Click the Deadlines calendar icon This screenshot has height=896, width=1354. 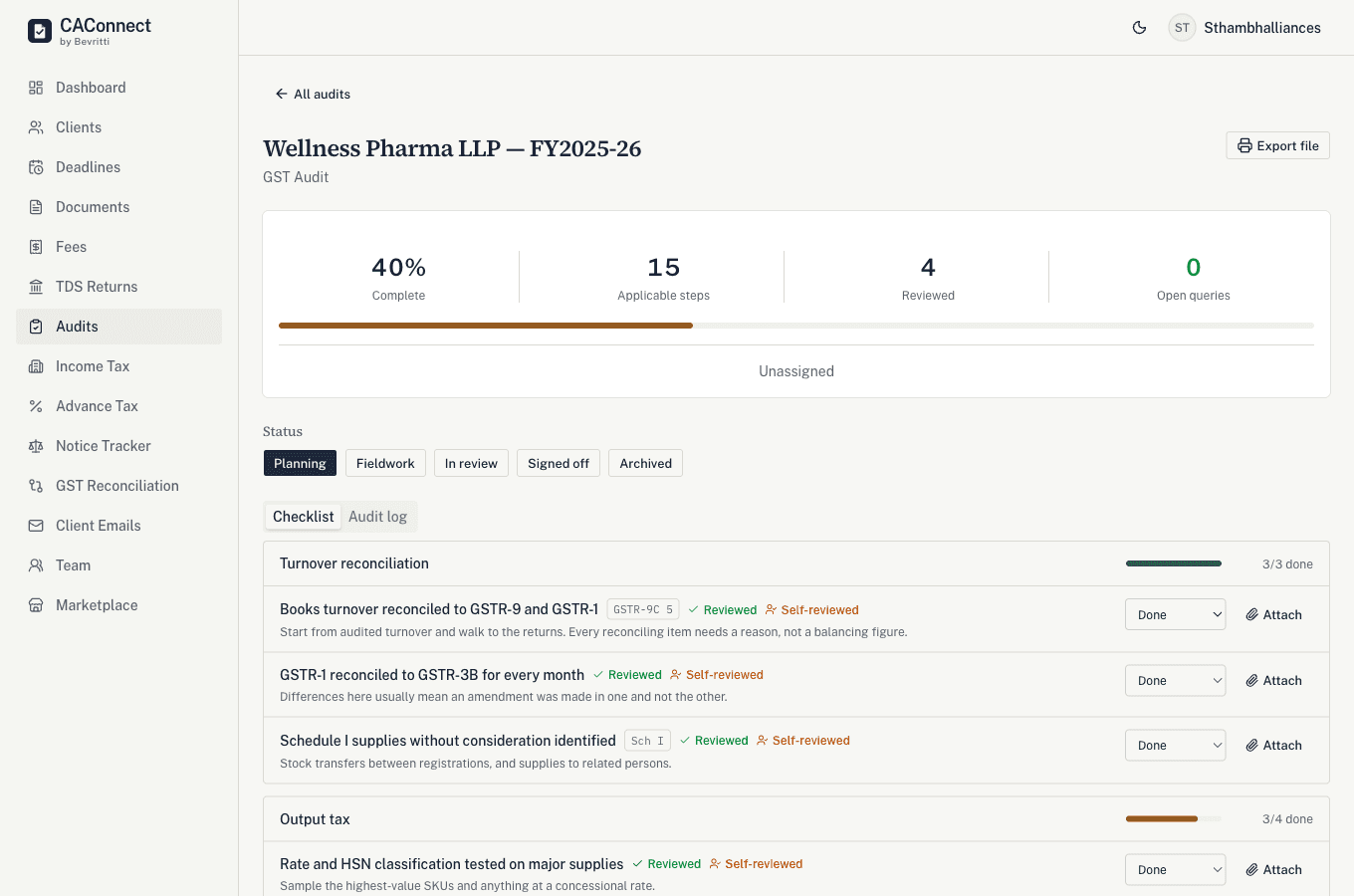tap(36, 167)
